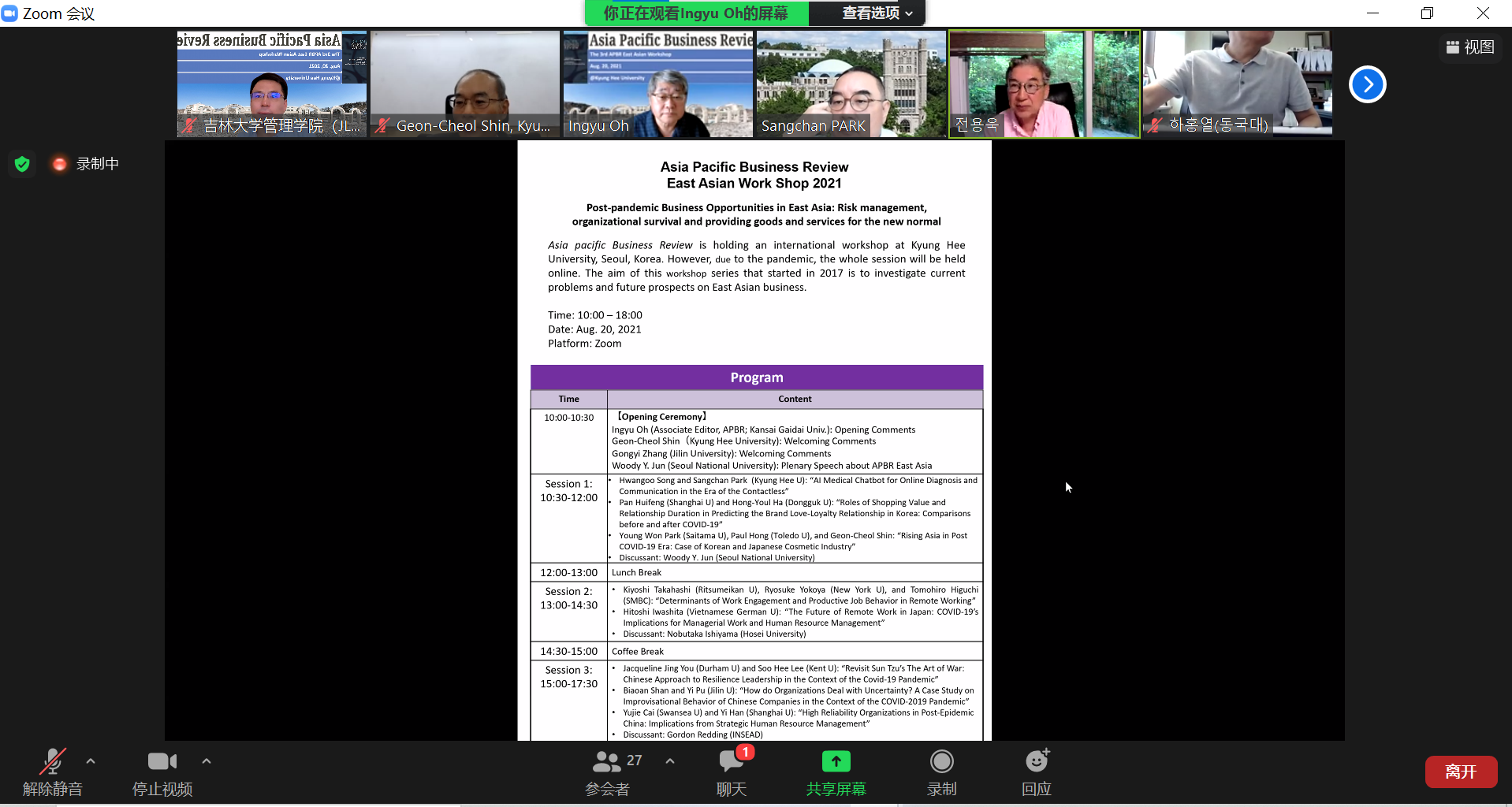This screenshot has width=1512, height=807.
Task: Expand the participants options caret
Action: pyautogui.click(x=670, y=761)
